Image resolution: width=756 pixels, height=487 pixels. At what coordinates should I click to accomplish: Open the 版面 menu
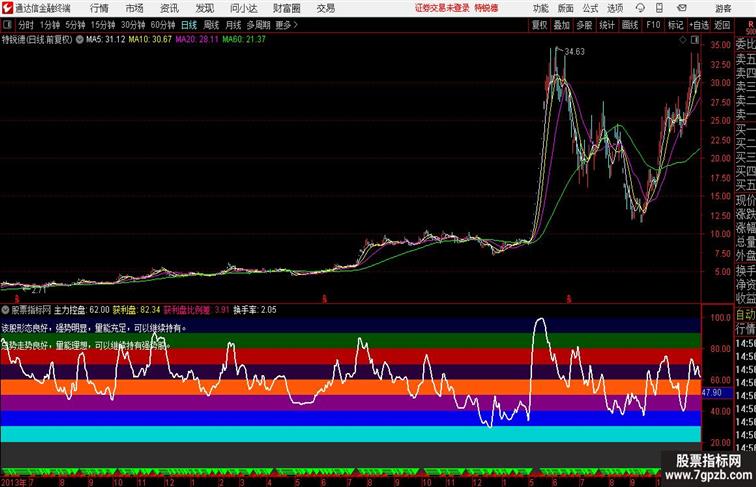point(566,8)
